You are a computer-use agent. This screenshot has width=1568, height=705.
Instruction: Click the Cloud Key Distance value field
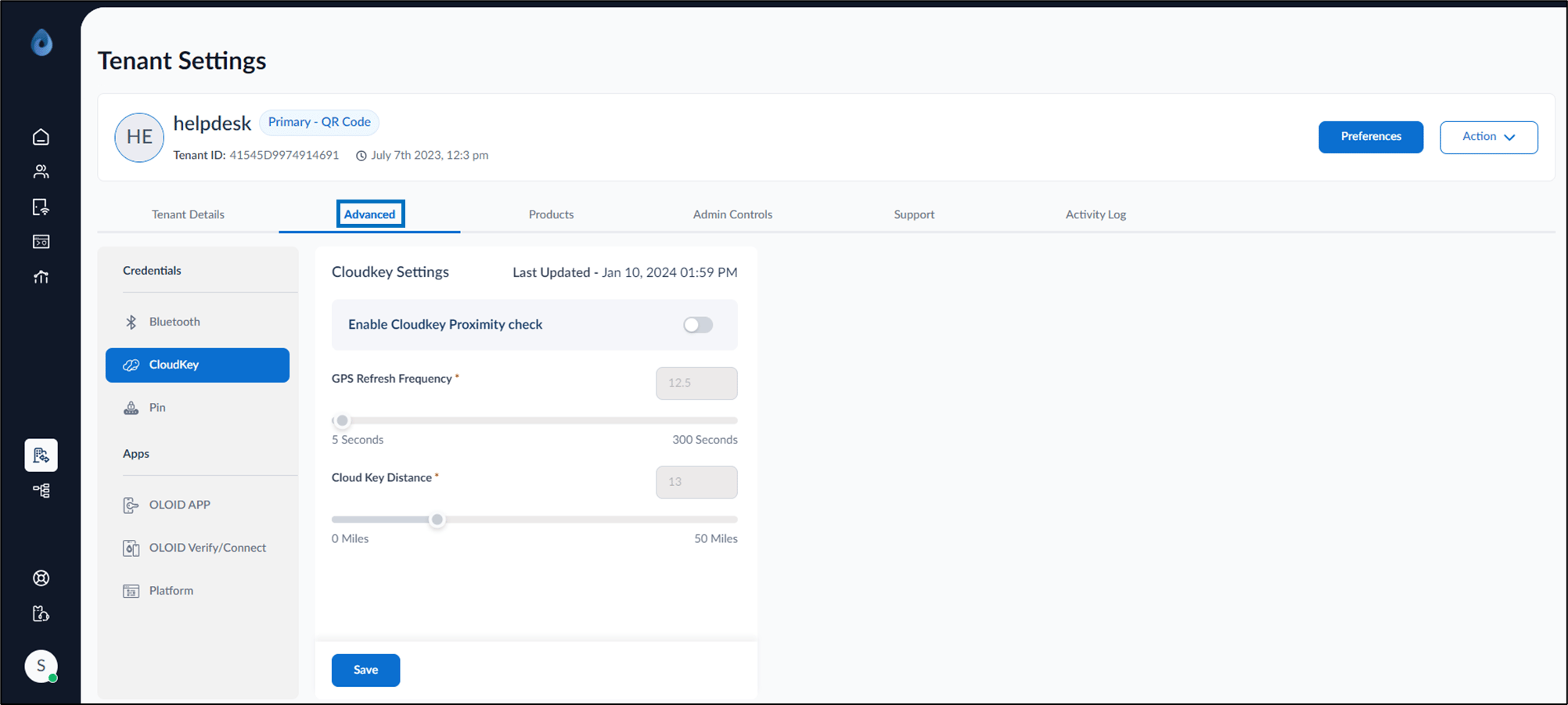(696, 482)
